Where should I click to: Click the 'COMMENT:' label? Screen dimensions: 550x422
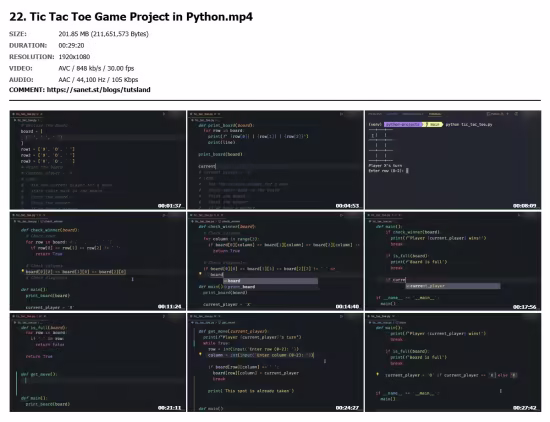point(27,90)
